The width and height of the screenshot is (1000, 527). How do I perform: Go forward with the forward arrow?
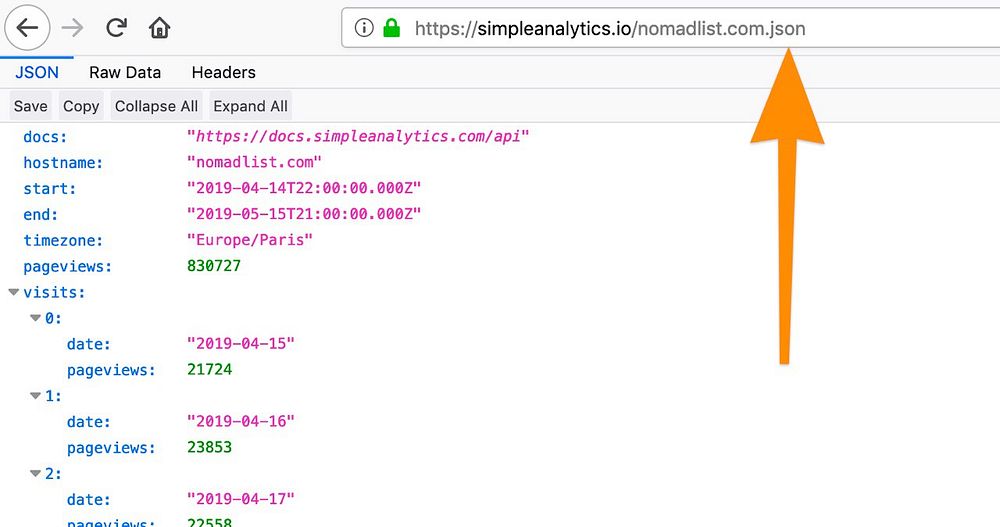point(73,27)
